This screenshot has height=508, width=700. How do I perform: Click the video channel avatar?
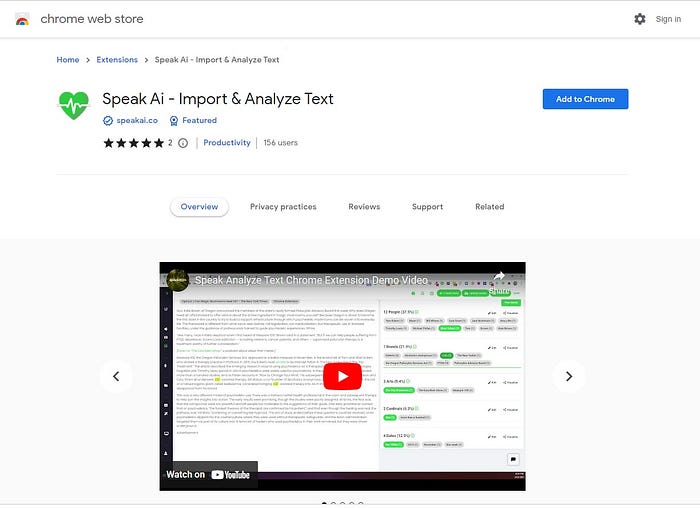177,280
